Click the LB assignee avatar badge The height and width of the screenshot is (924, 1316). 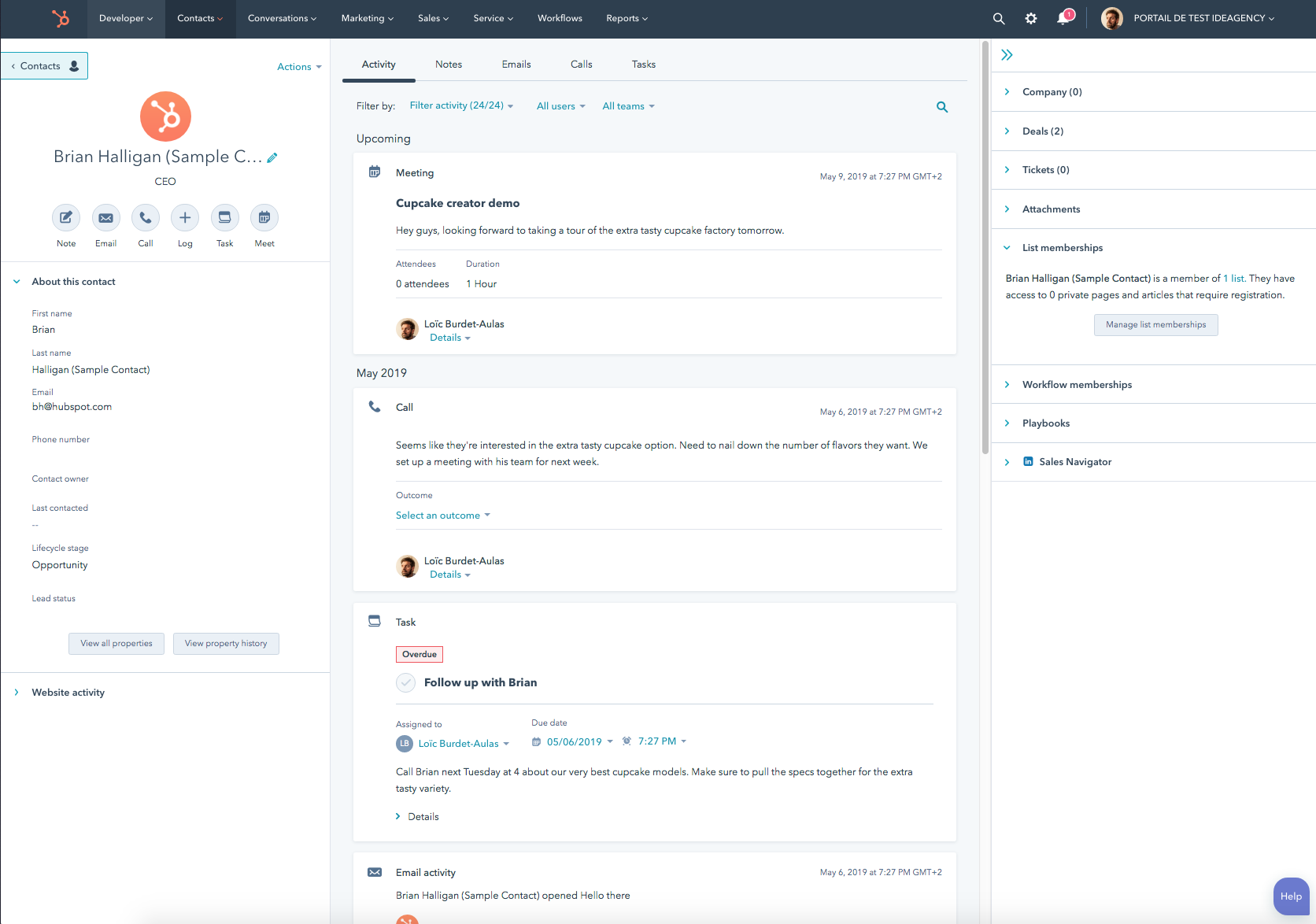coord(405,743)
